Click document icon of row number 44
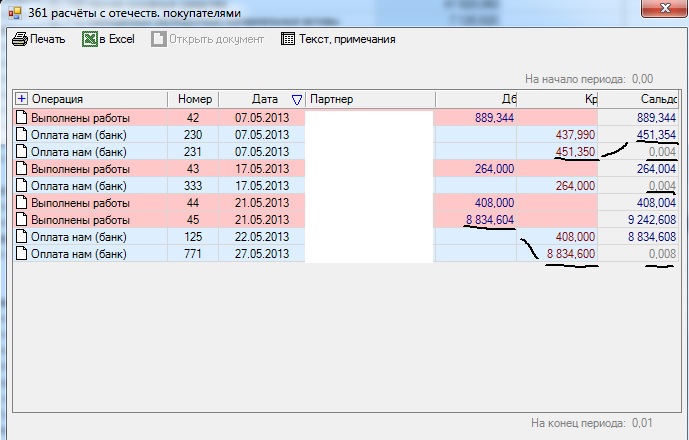 point(22,203)
